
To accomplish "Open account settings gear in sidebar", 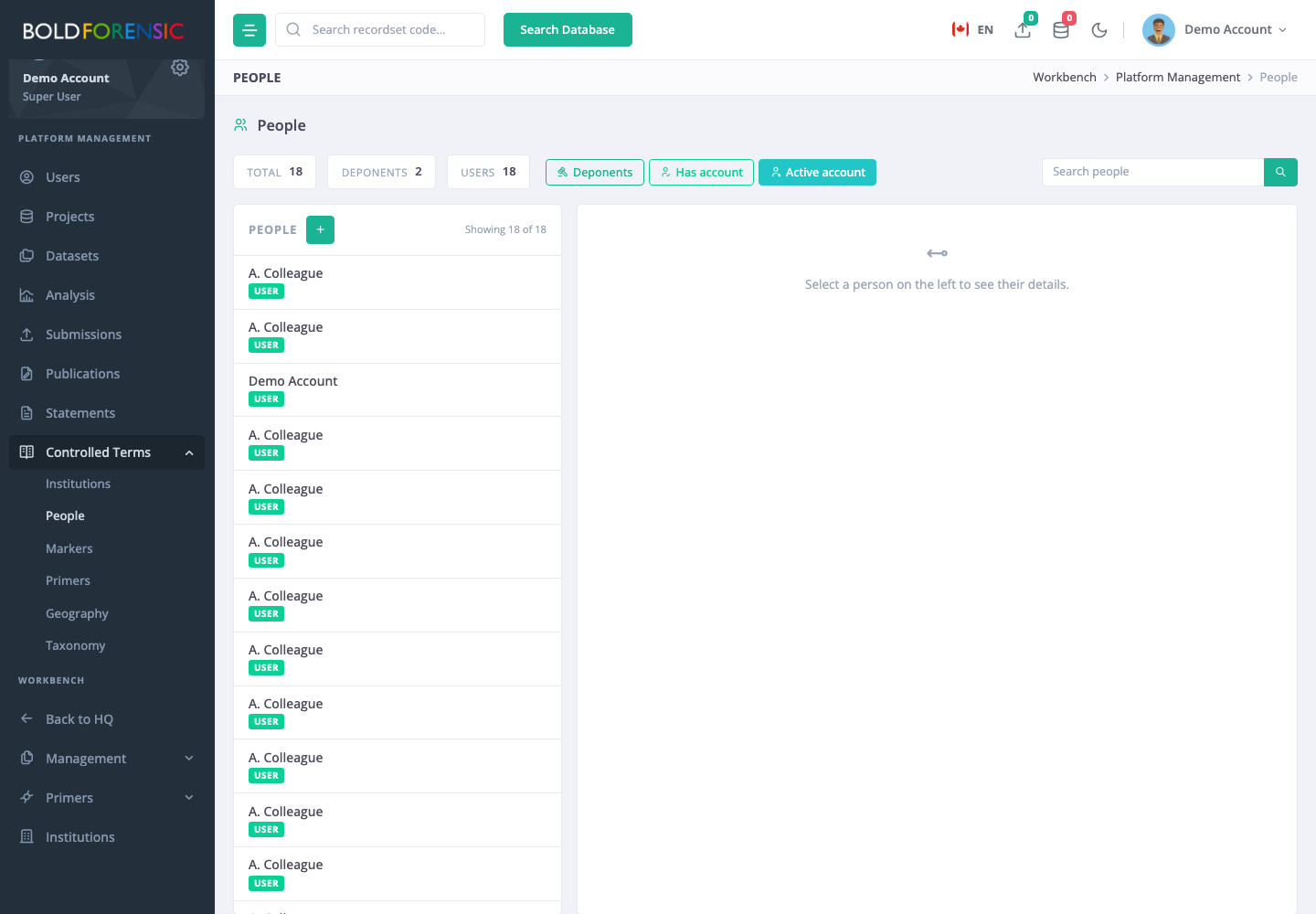I will coord(180,67).
